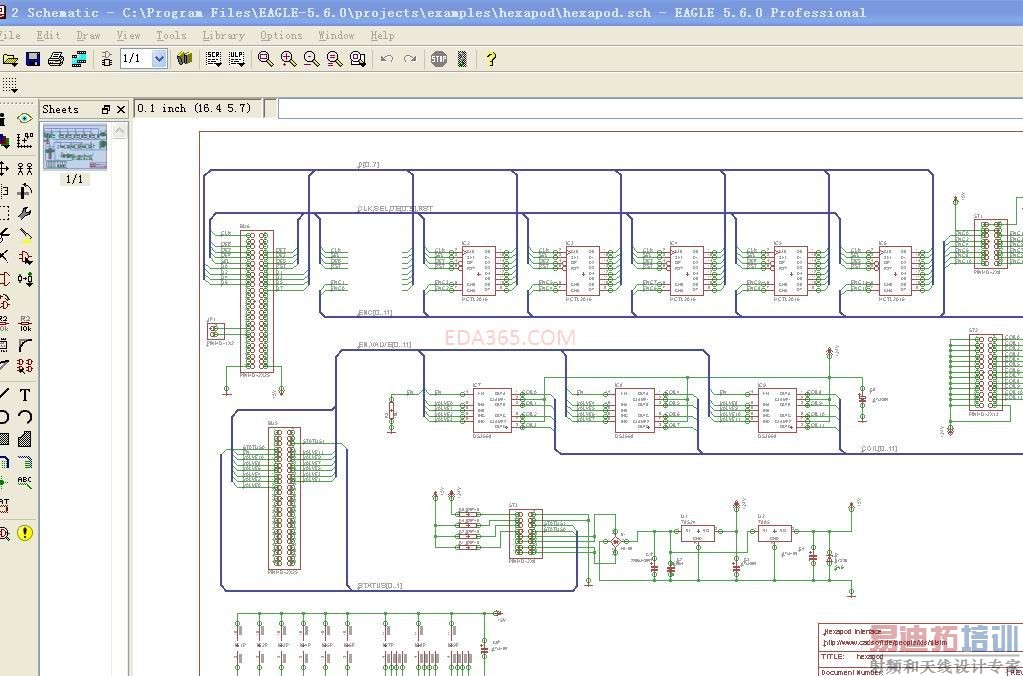Open the Grid settings dropdown icon
Image resolution: width=1023 pixels, height=676 pixels.
(10, 84)
